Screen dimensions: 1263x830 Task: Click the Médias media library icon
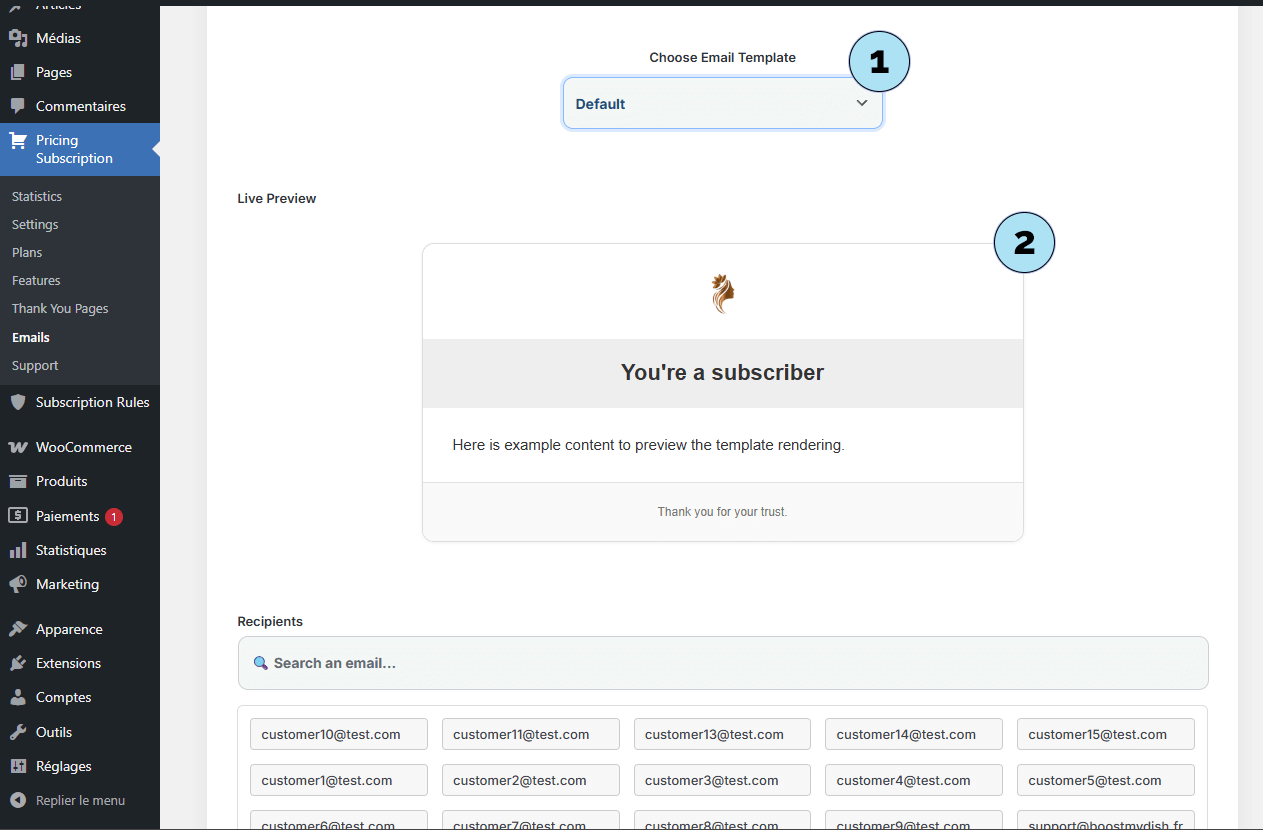point(18,38)
